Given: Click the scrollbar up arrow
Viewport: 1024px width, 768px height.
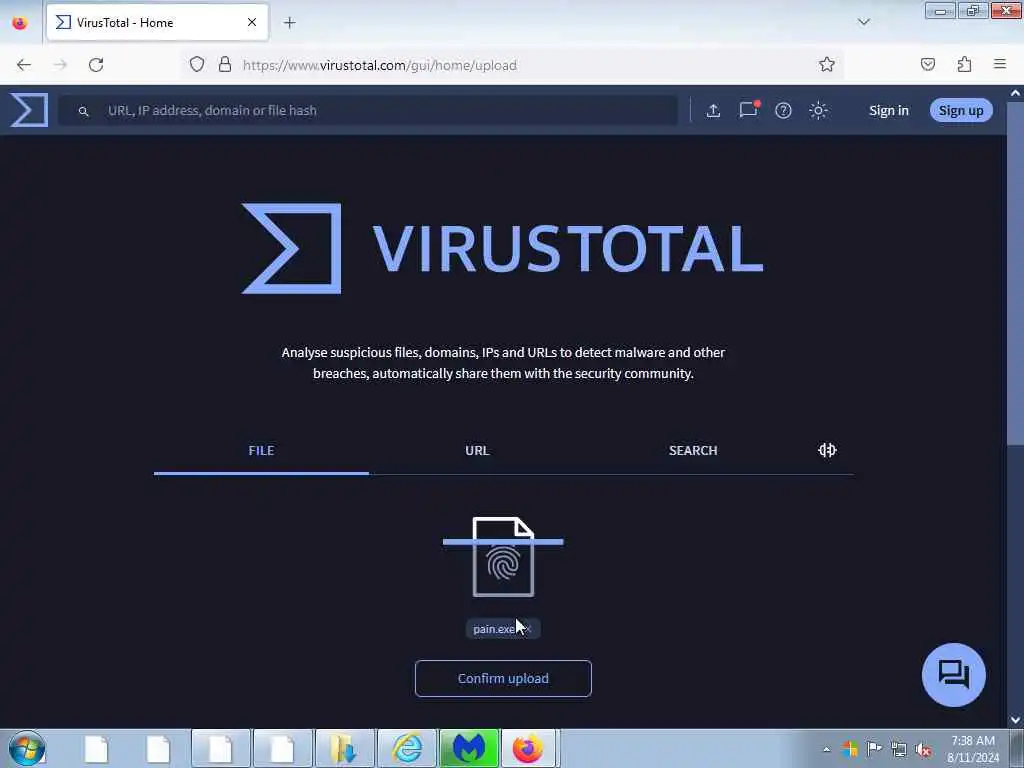Looking at the screenshot, I should (1015, 93).
